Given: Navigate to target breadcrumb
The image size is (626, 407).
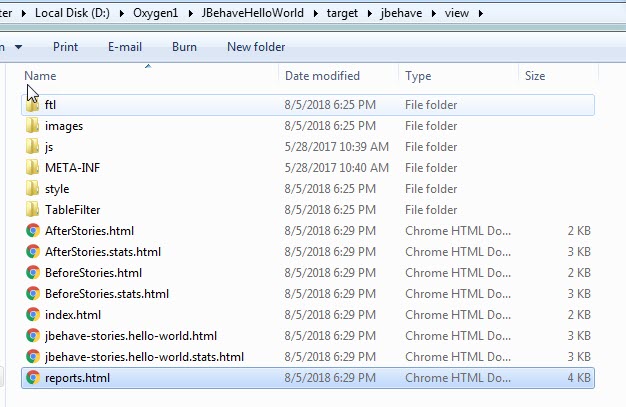Looking at the screenshot, I should pyautogui.click(x=342, y=13).
